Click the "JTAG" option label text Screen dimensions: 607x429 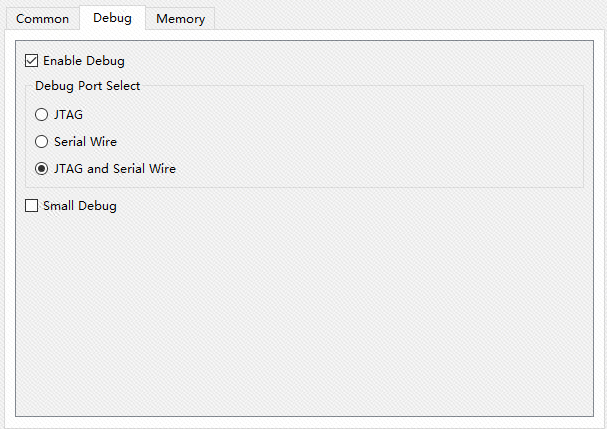(x=68, y=115)
